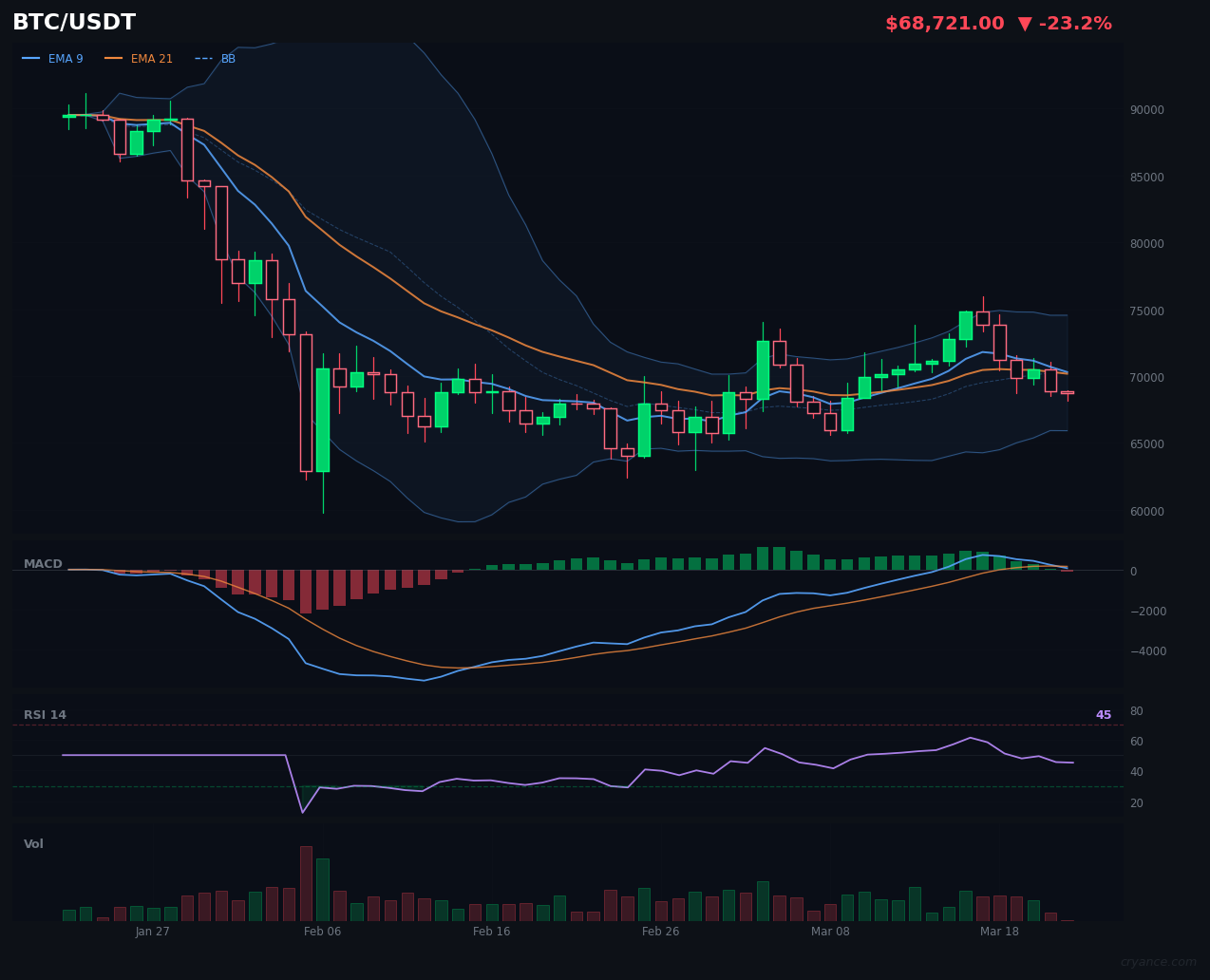Select the MACD panel label

43,563
